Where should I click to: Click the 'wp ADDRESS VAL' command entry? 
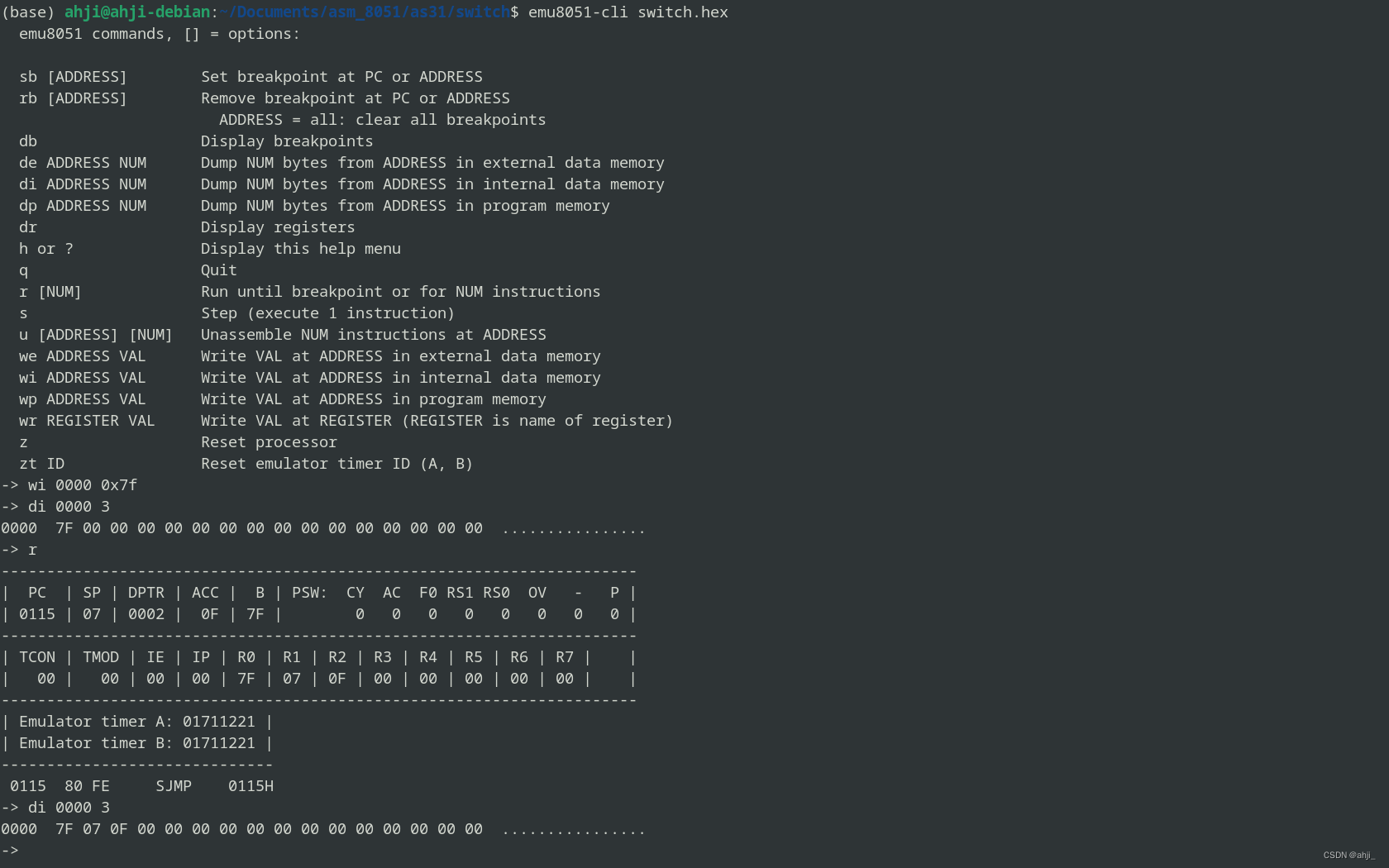tap(83, 399)
